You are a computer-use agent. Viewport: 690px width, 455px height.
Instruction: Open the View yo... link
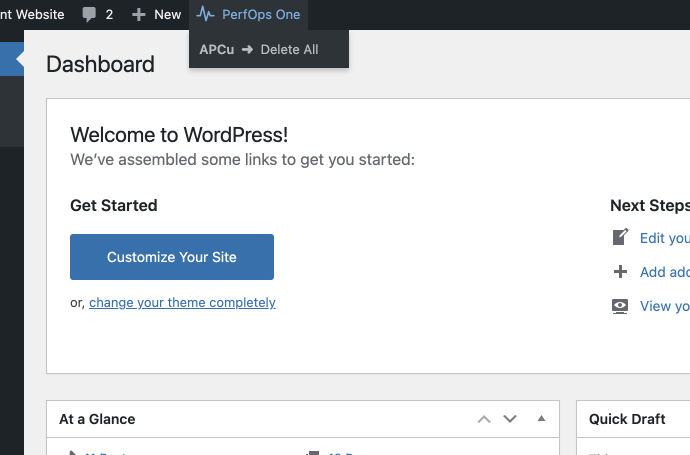665,306
